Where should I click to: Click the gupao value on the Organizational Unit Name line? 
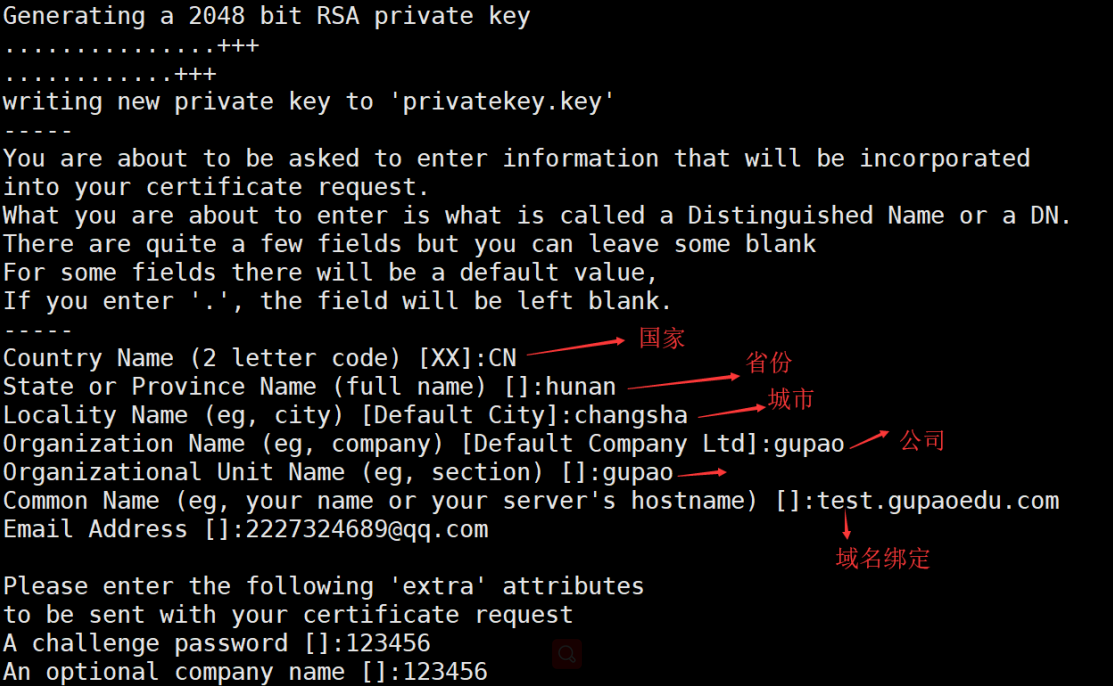point(637,472)
